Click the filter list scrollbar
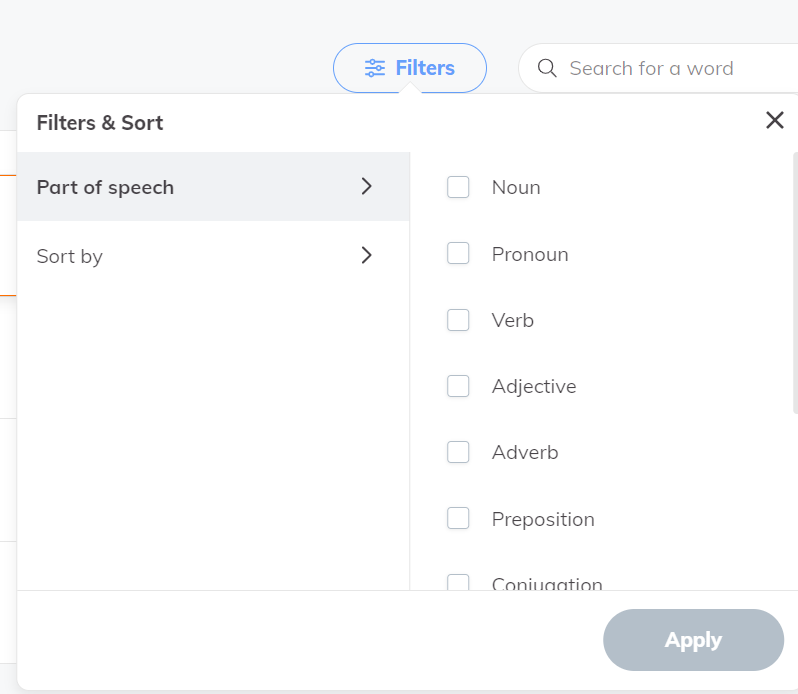 tap(795, 282)
